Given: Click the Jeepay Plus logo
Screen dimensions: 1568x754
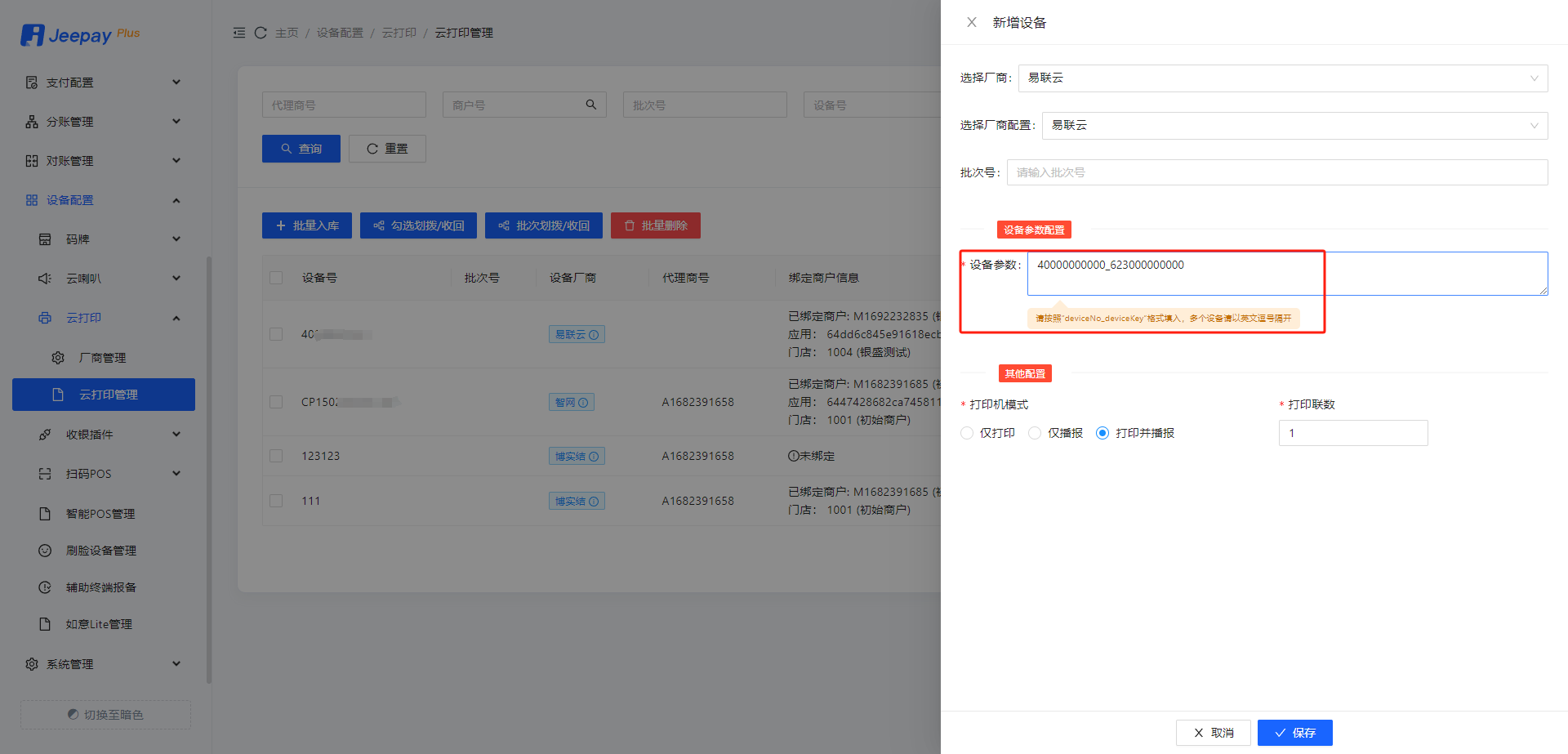Looking at the screenshot, I should (x=80, y=35).
